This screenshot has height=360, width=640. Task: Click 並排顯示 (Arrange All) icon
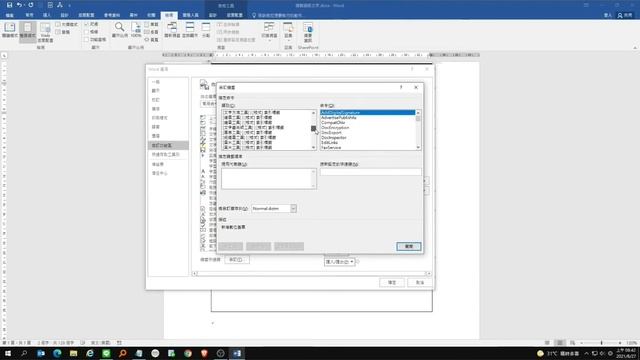click(190, 30)
